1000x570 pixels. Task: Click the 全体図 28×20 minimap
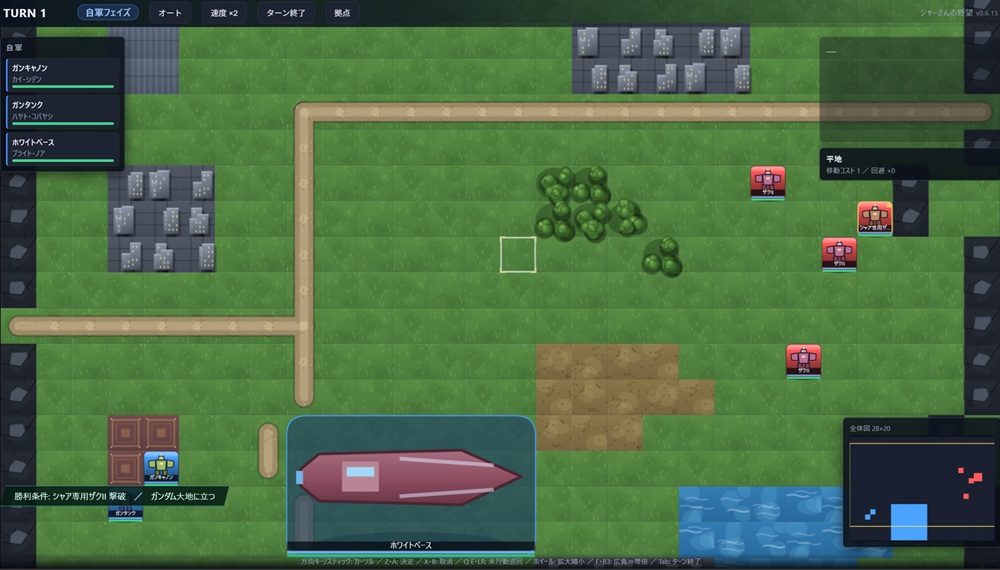(922, 483)
